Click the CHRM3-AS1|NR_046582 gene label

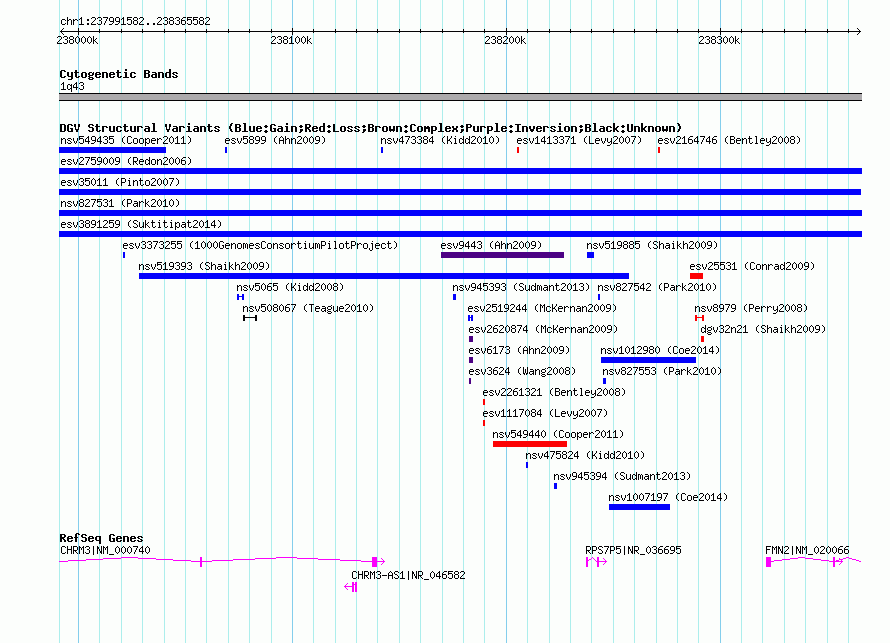tap(408, 575)
